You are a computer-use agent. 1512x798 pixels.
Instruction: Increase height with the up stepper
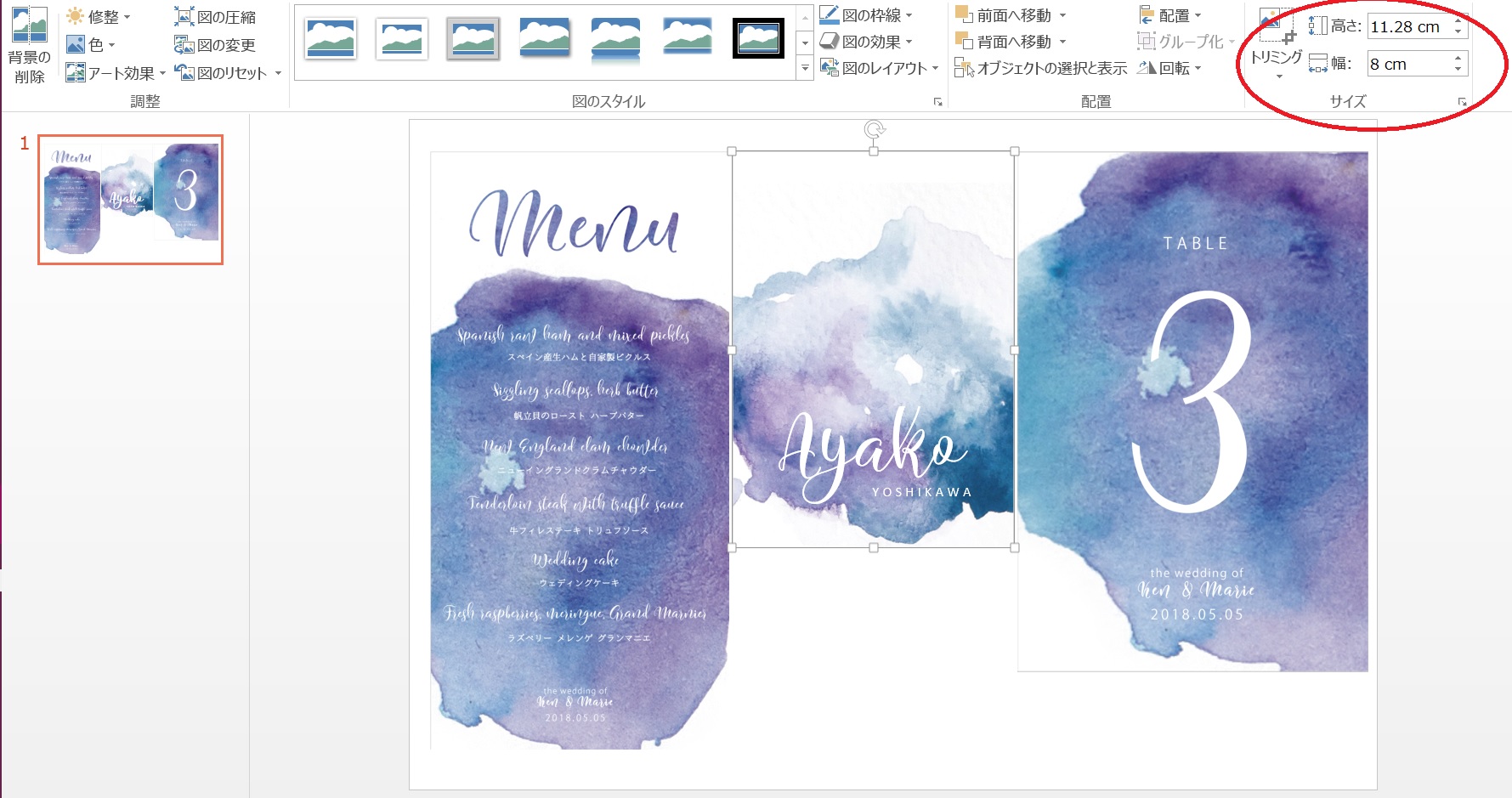1458,20
